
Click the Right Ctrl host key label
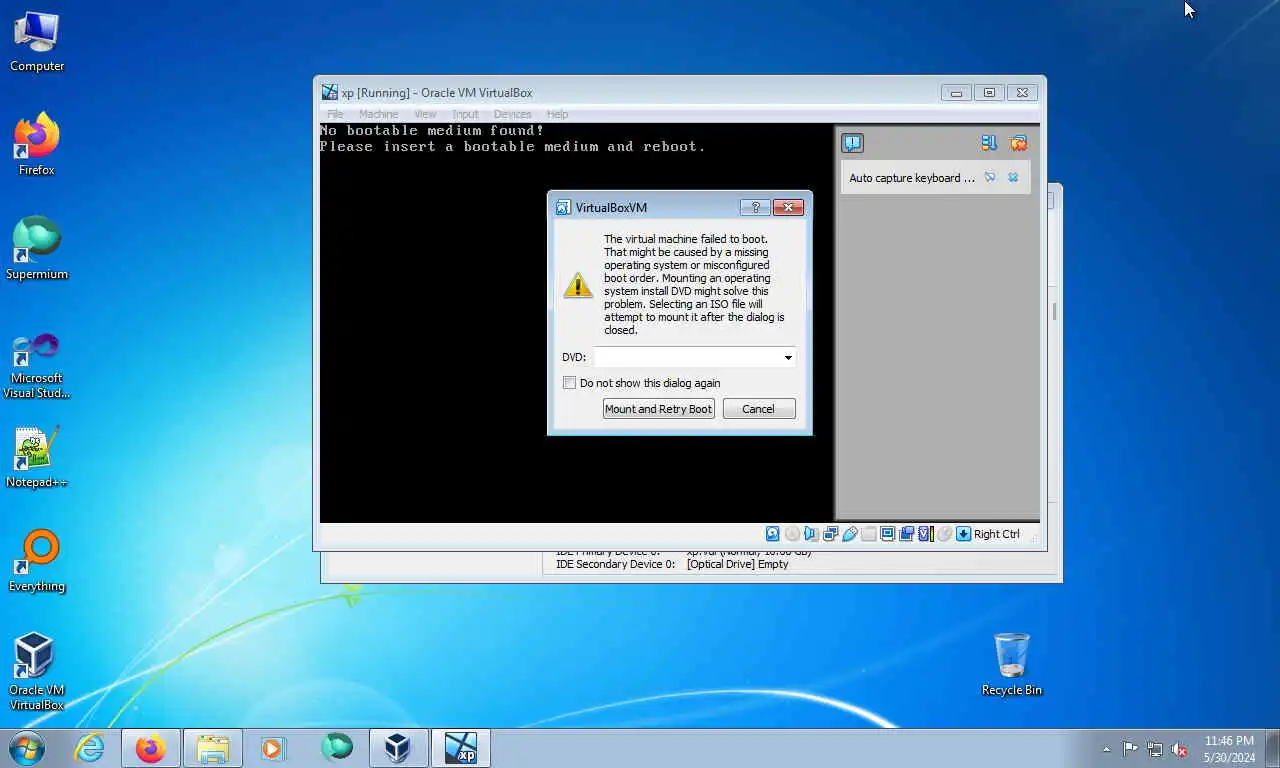[x=997, y=534]
